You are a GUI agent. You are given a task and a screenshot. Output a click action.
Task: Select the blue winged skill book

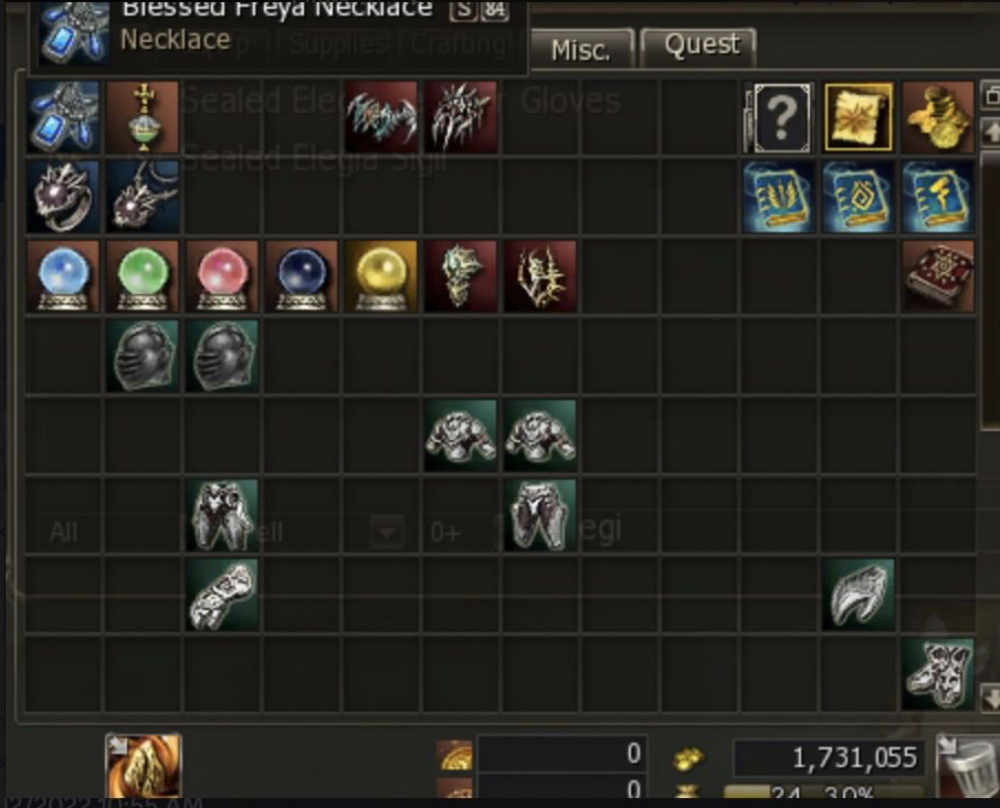coord(779,196)
